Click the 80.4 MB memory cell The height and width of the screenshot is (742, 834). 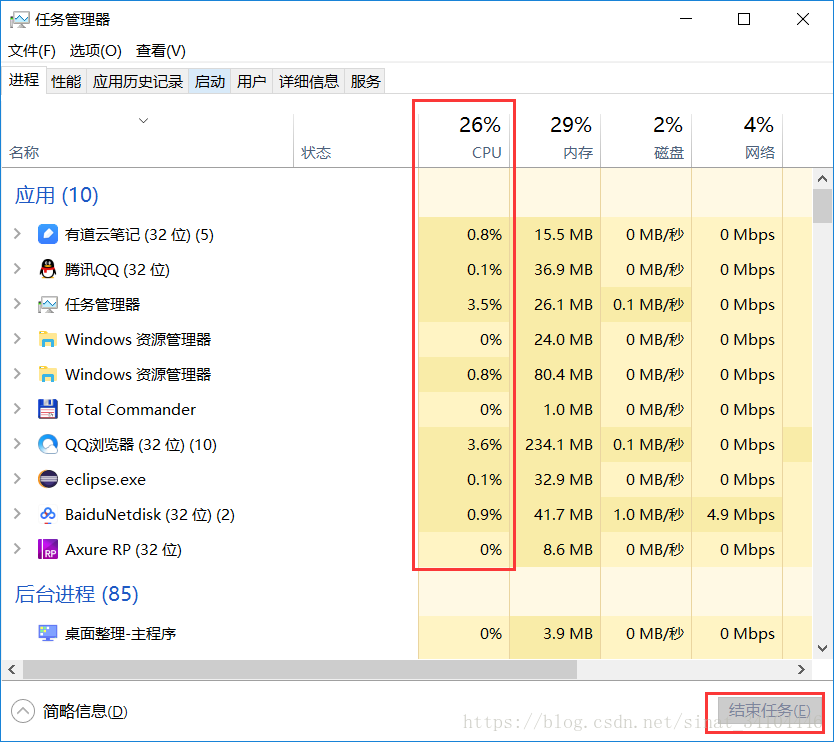555,374
